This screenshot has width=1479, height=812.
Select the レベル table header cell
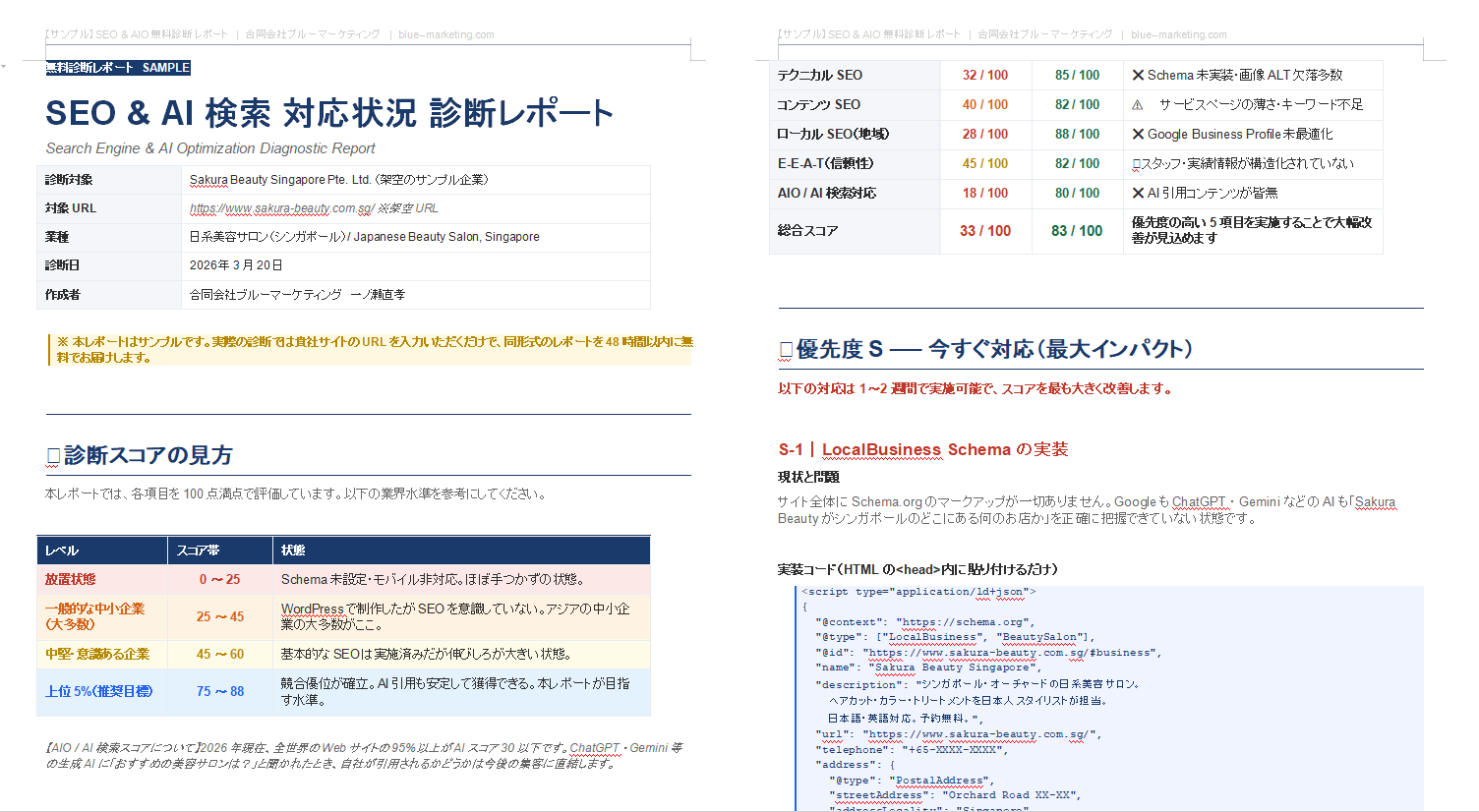click(x=102, y=551)
